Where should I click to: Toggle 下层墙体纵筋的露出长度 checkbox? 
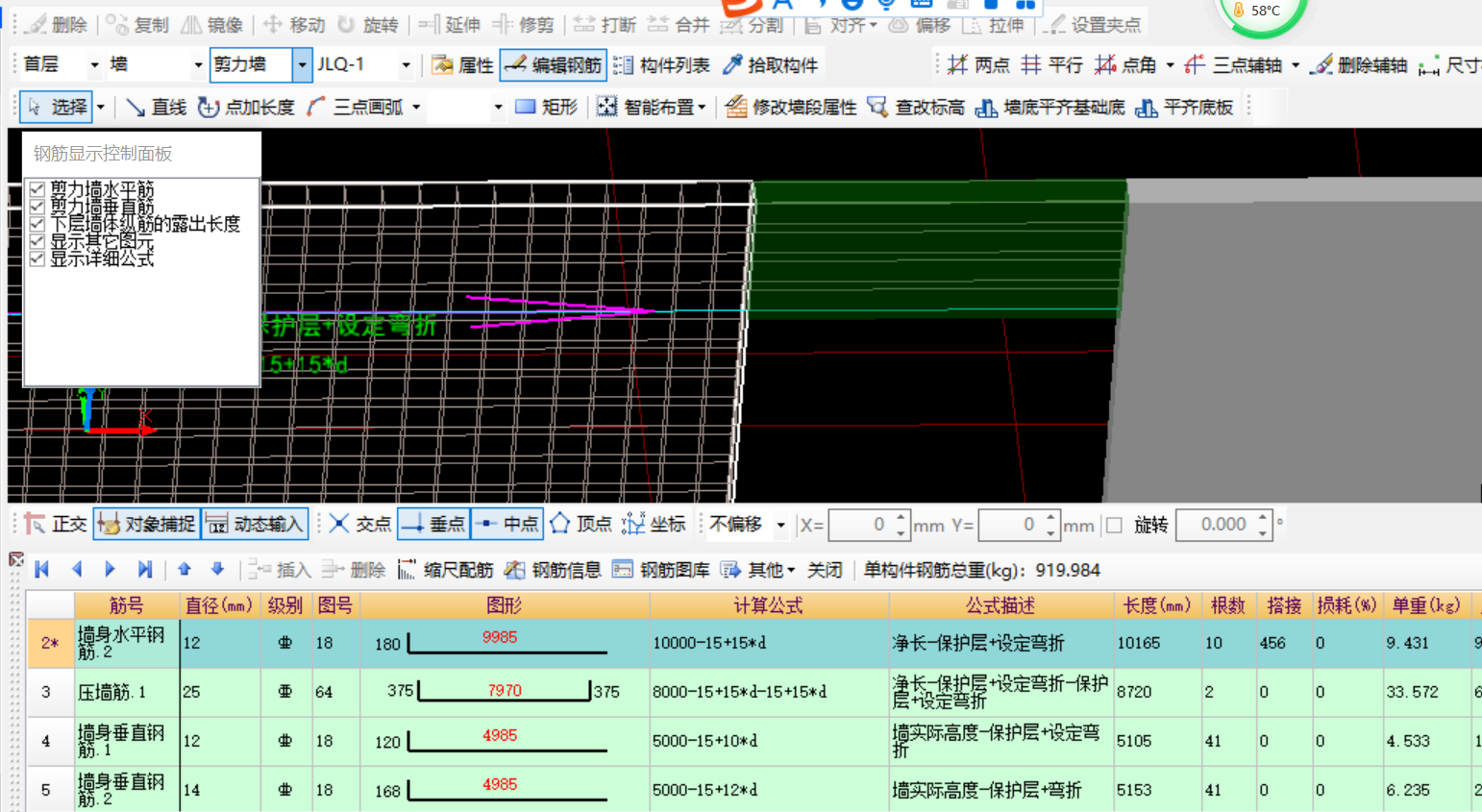[37, 224]
